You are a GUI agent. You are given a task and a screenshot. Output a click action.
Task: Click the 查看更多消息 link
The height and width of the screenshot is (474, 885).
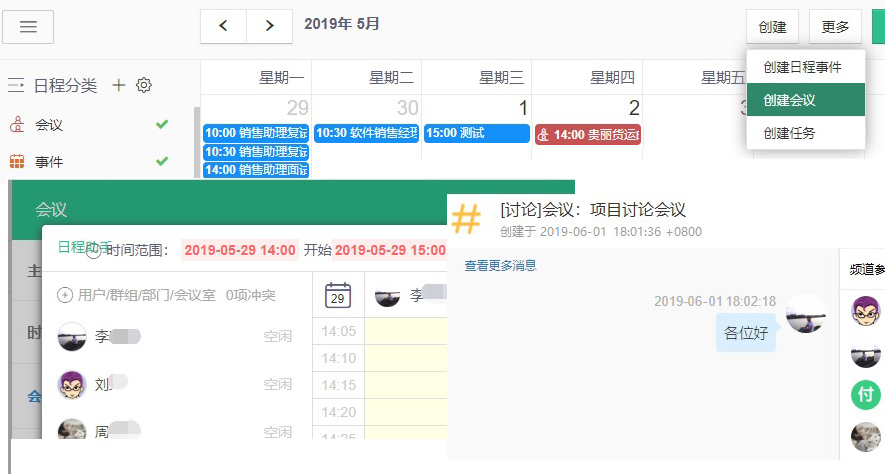[500, 265]
